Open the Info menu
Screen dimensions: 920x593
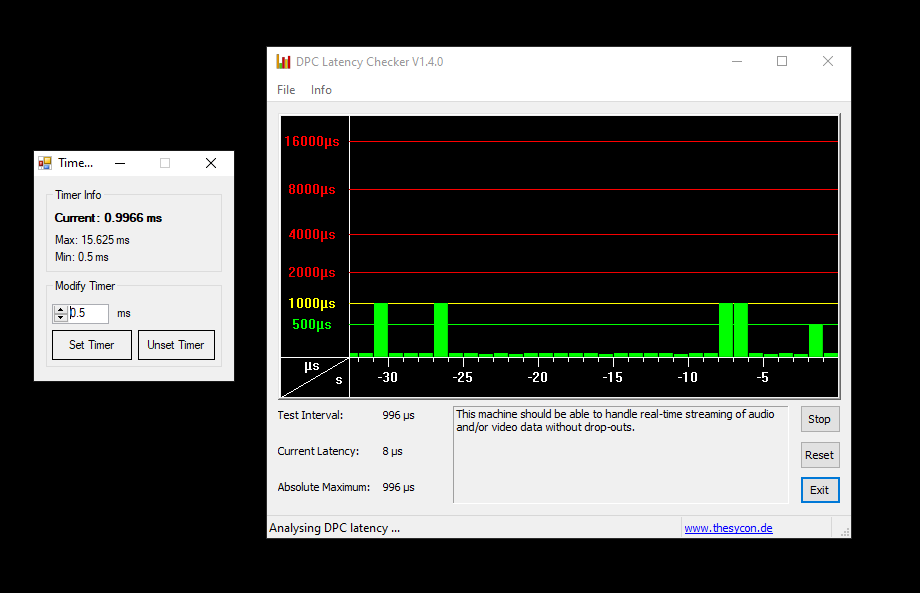pyautogui.click(x=321, y=90)
